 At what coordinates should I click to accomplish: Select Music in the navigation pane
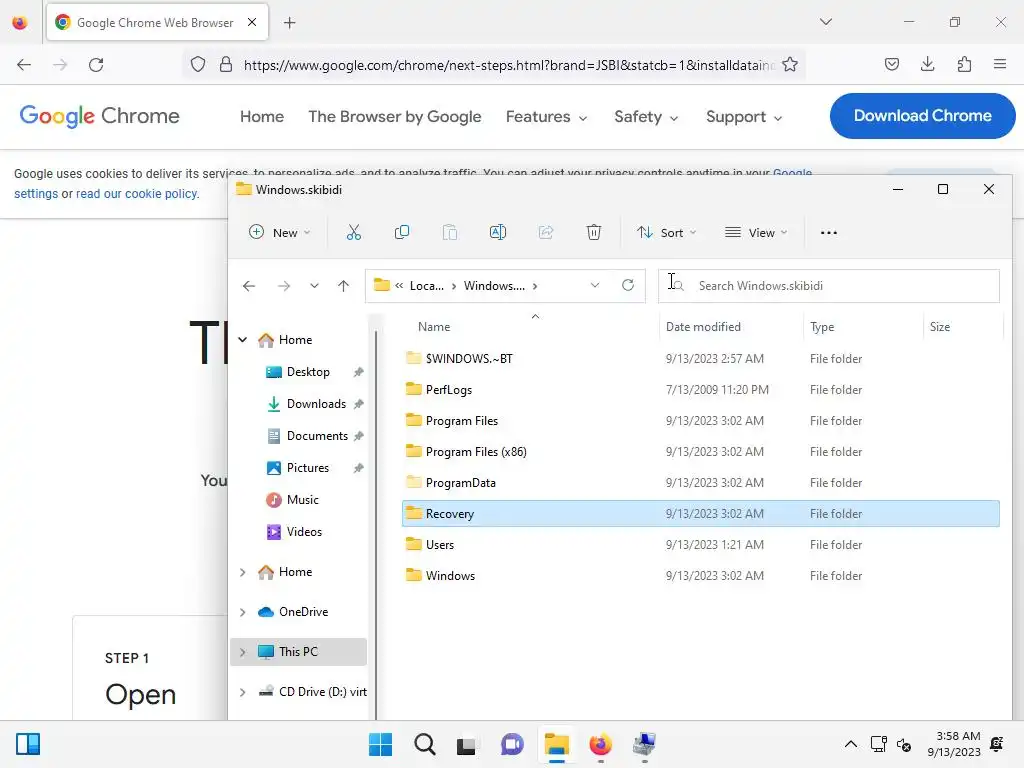(x=302, y=500)
